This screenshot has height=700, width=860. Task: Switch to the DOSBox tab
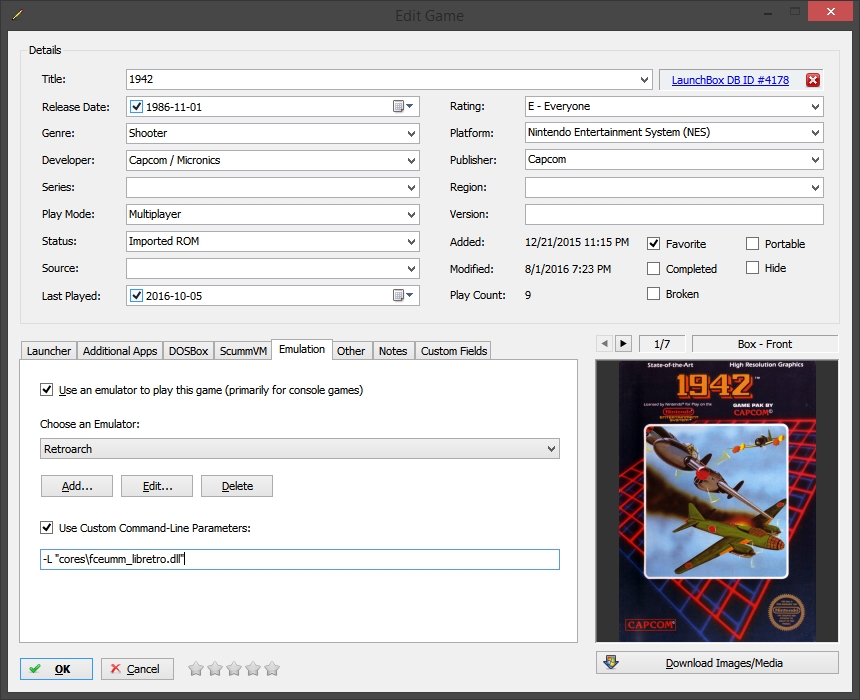click(x=188, y=351)
